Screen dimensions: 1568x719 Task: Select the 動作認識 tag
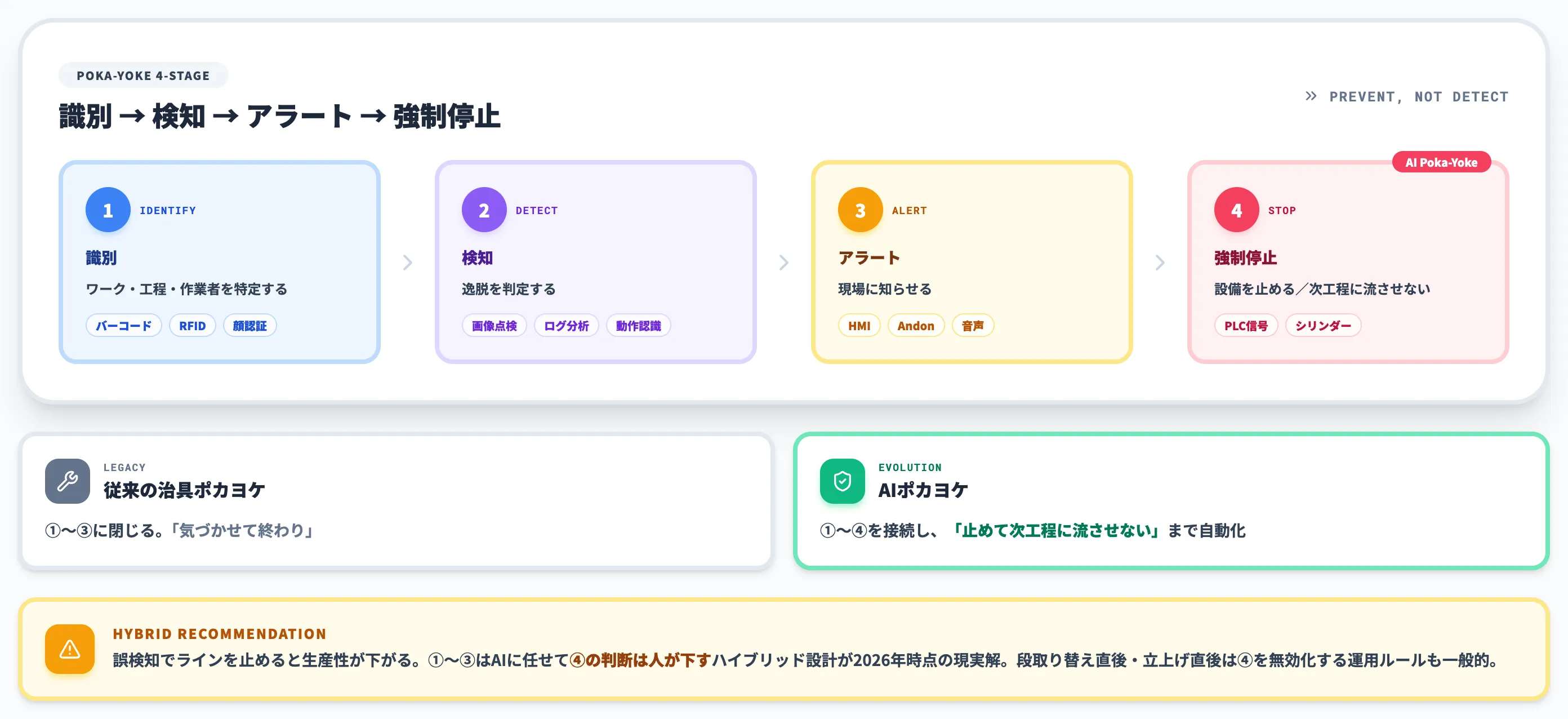(x=638, y=326)
